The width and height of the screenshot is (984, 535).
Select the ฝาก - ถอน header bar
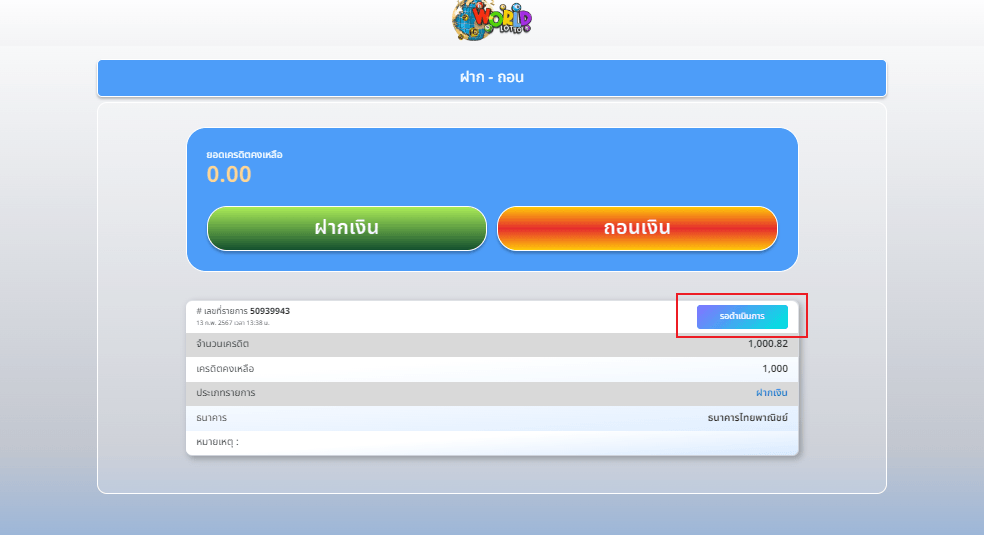492,78
